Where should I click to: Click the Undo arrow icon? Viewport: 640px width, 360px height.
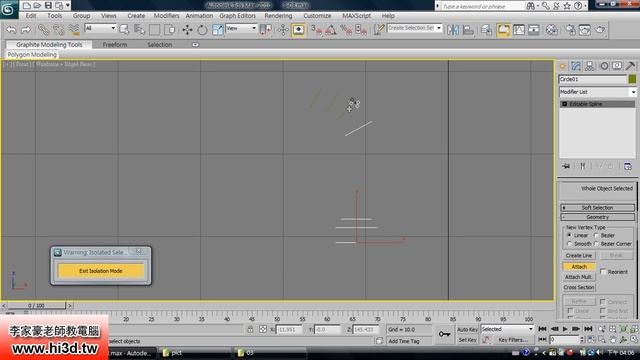[x=11, y=30]
